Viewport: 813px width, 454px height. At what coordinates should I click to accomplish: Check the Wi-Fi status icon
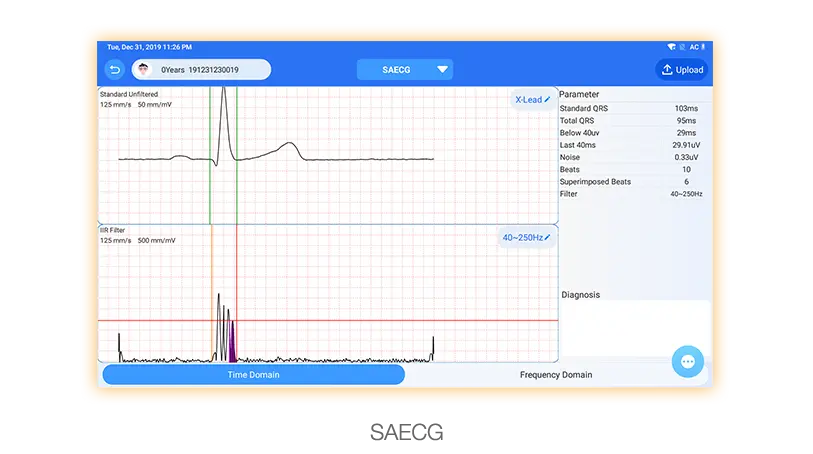(x=672, y=47)
